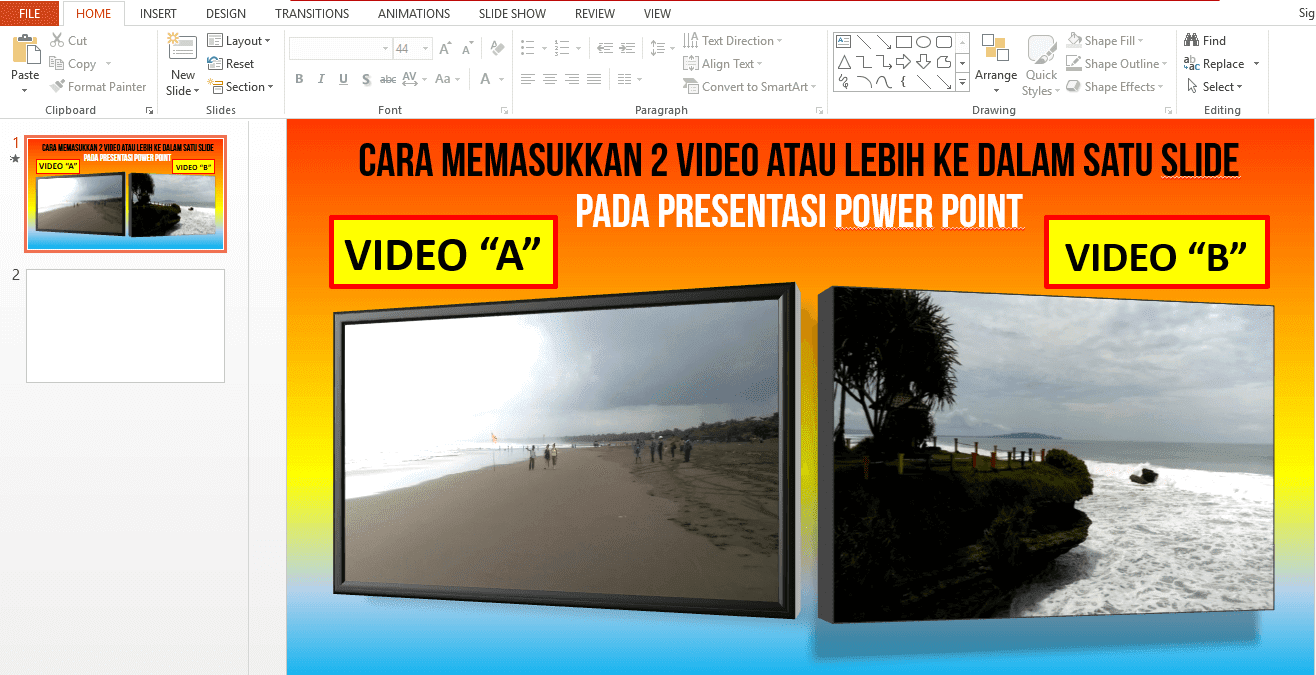Click the Find binoculars button
Image resolution: width=1316 pixels, height=675 pixels.
point(1205,41)
